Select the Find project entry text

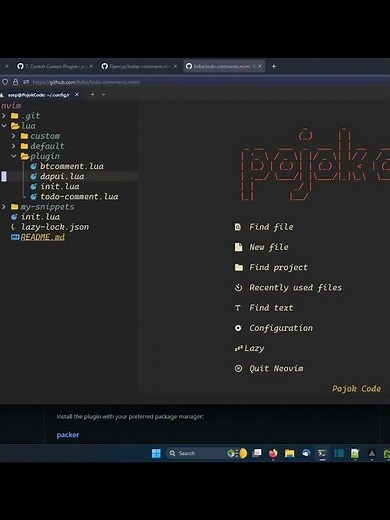click(278, 267)
